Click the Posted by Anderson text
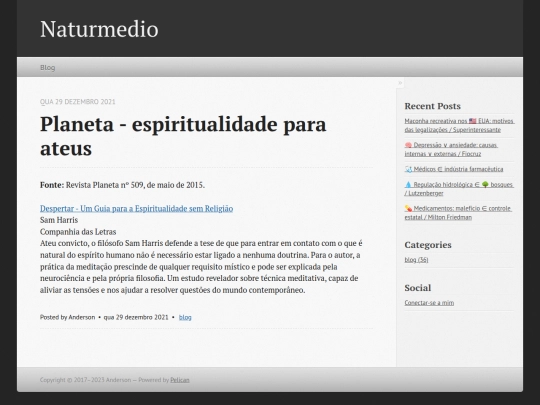Image resolution: width=540 pixels, height=405 pixels. 68,317
